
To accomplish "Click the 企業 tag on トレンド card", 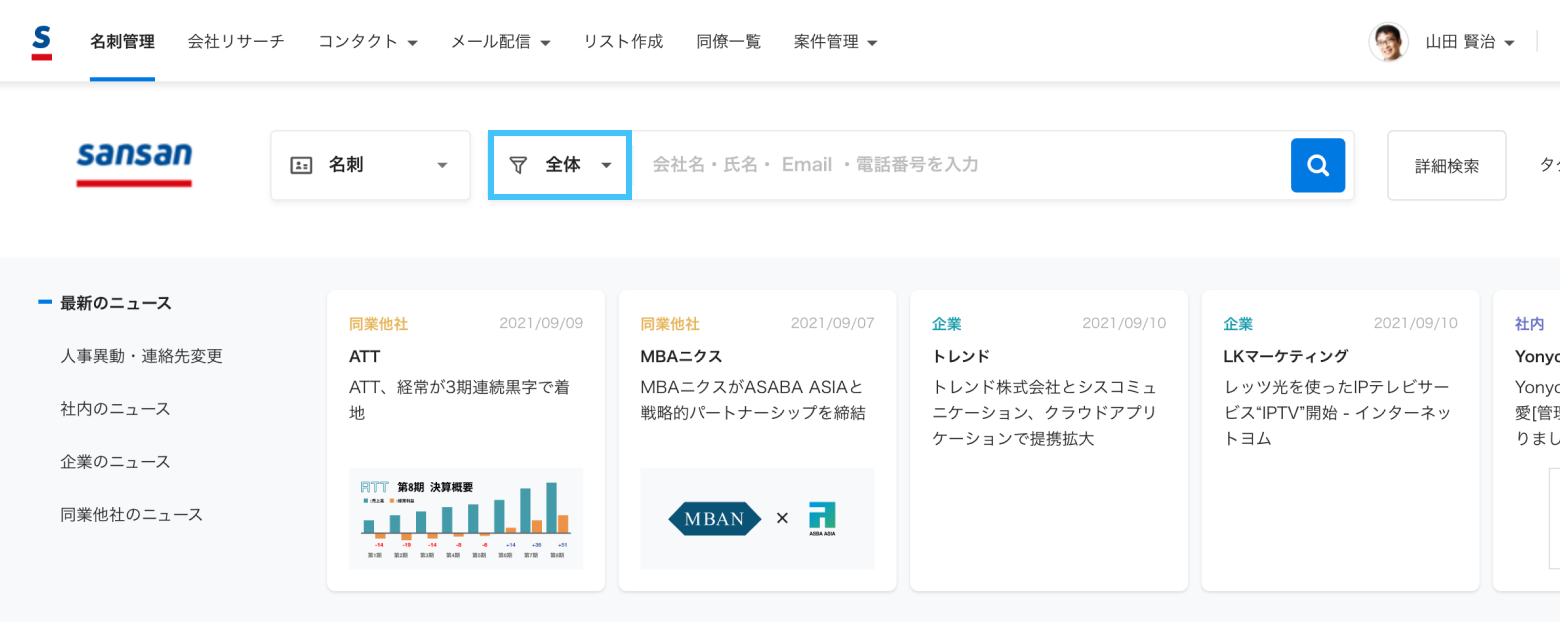I will click(946, 324).
